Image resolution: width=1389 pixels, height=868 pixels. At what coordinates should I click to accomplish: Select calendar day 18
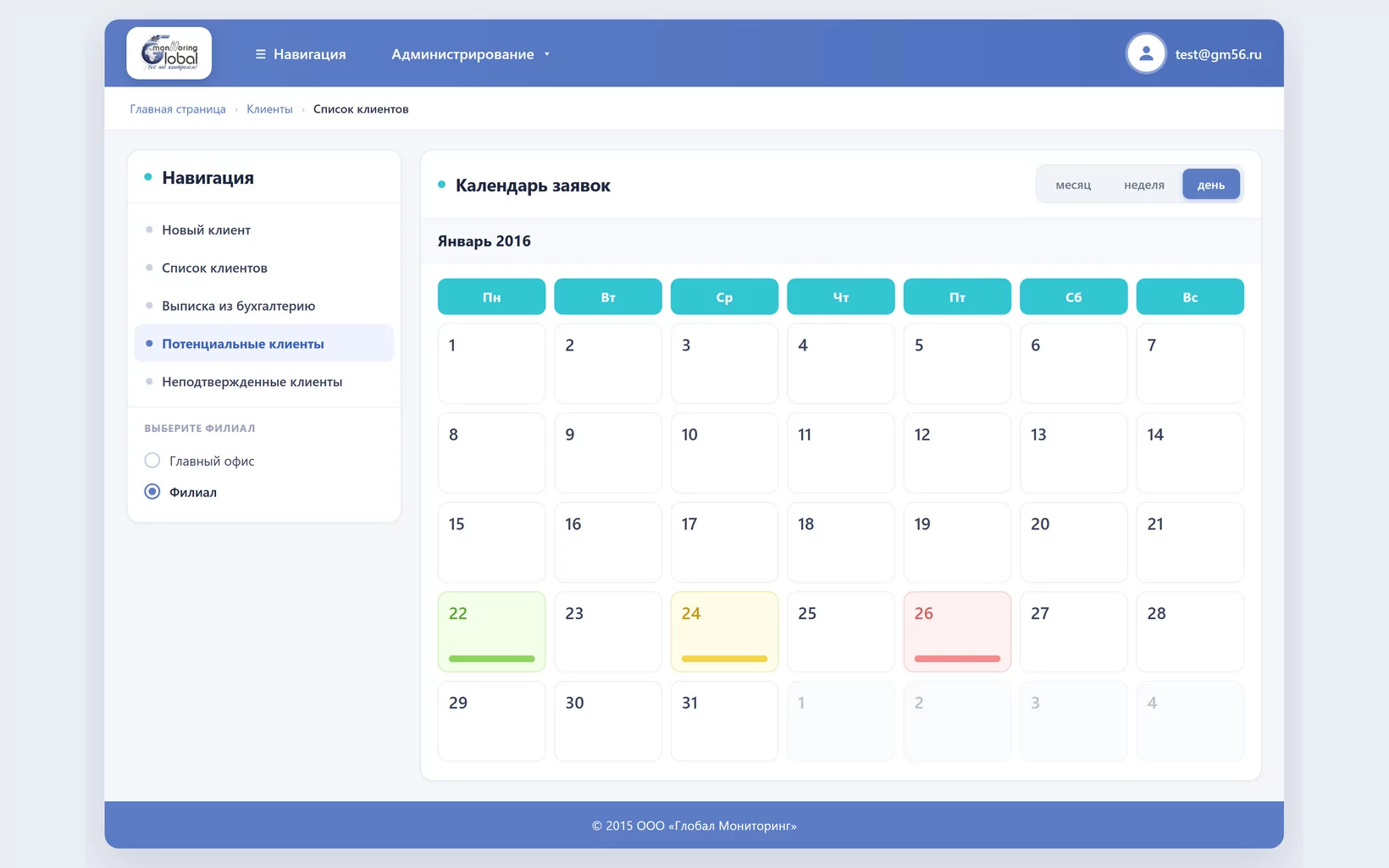click(x=841, y=543)
